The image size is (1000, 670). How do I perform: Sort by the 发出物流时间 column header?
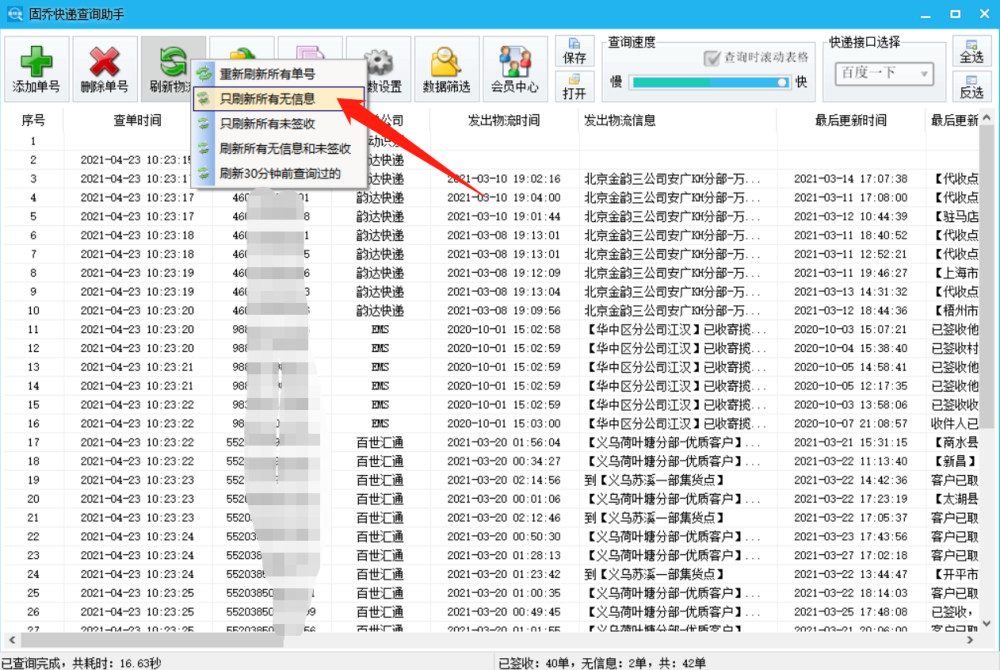pyautogui.click(x=504, y=120)
